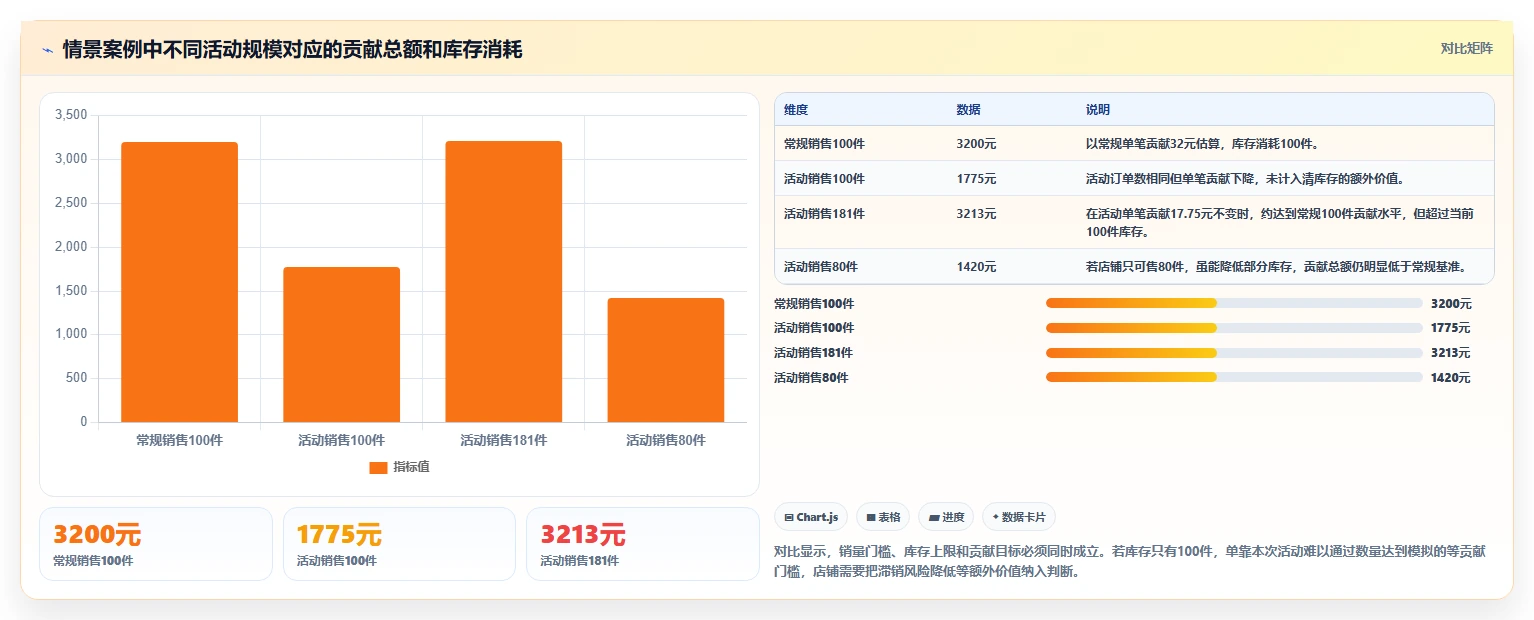Click the icon in the 进度 chip

pos(934,518)
